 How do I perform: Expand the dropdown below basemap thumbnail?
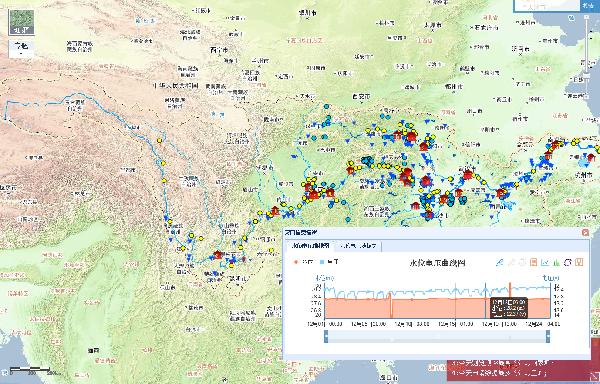click(x=21, y=49)
